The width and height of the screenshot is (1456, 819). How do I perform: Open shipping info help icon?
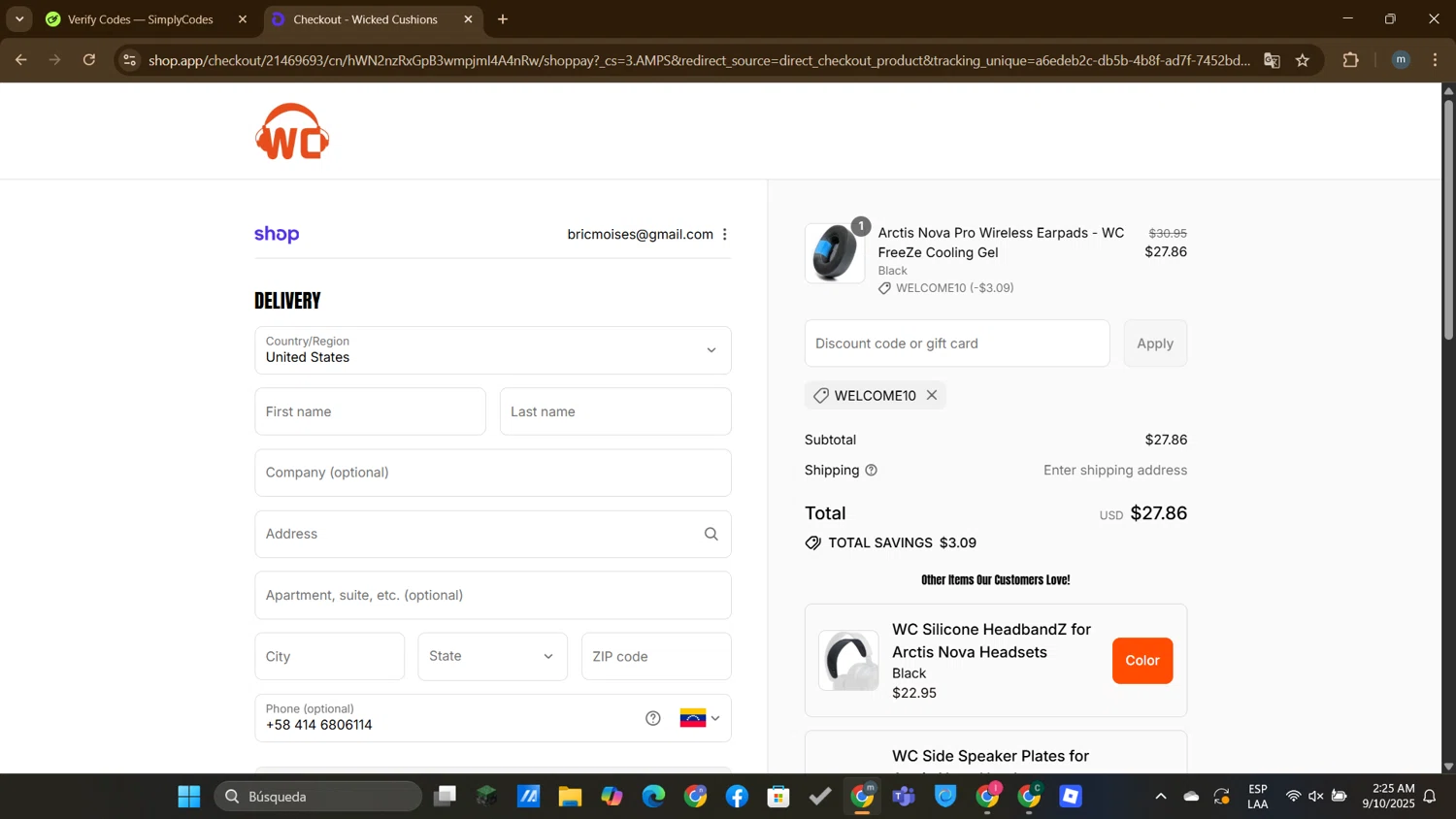[872, 471]
